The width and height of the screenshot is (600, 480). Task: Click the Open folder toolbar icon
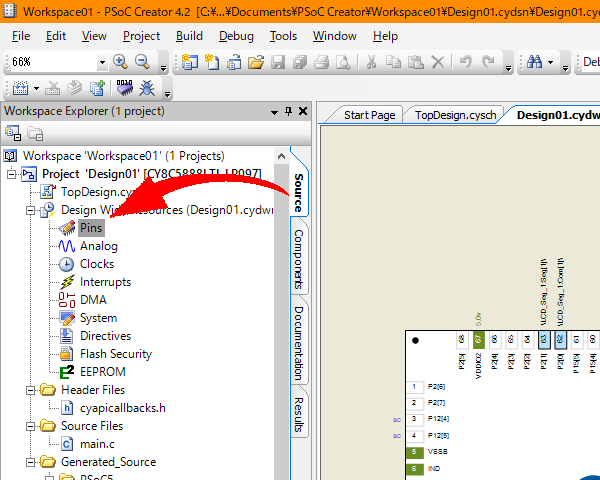[256, 62]
